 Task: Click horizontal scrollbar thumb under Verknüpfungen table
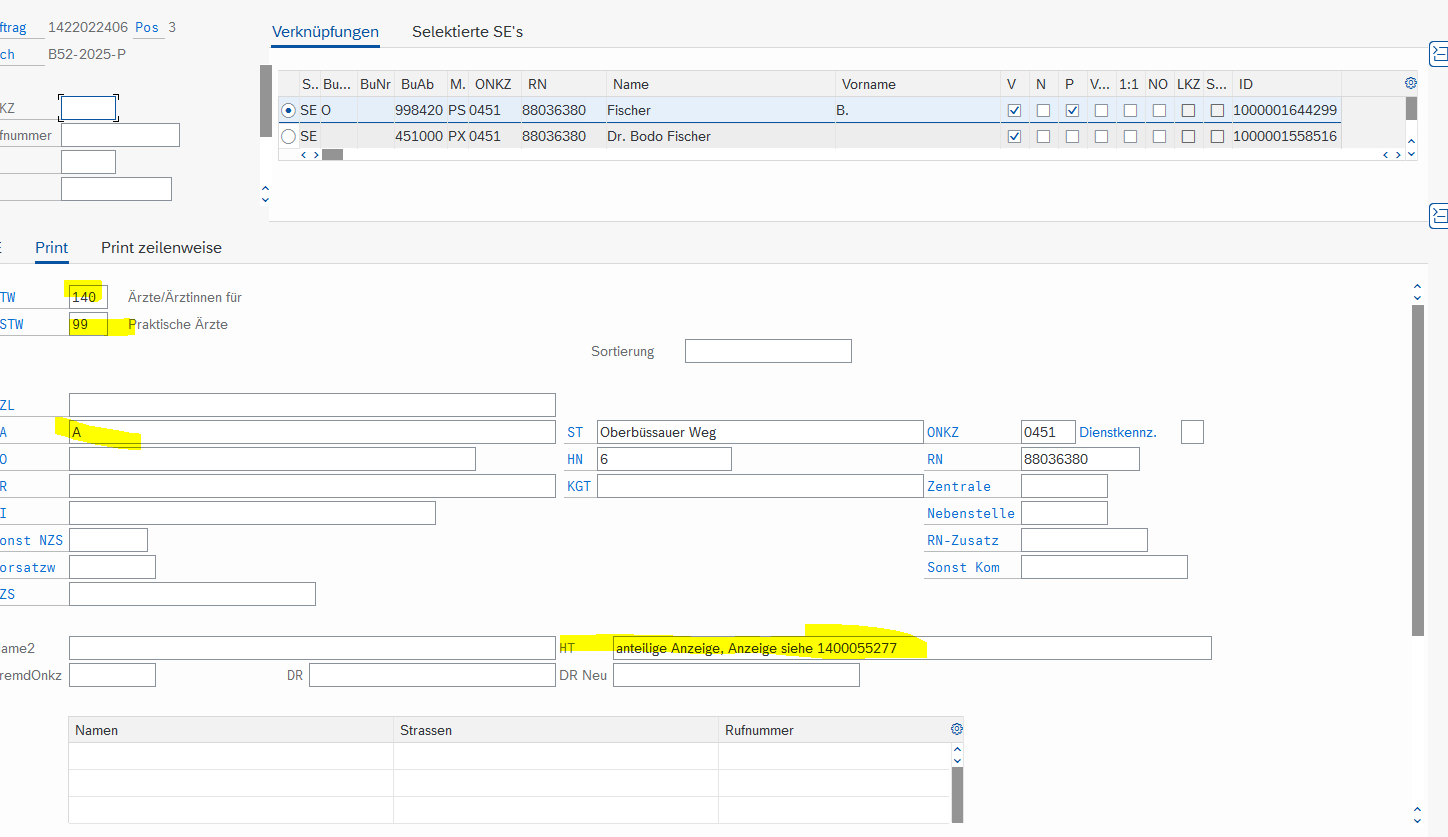coord(332,154)
